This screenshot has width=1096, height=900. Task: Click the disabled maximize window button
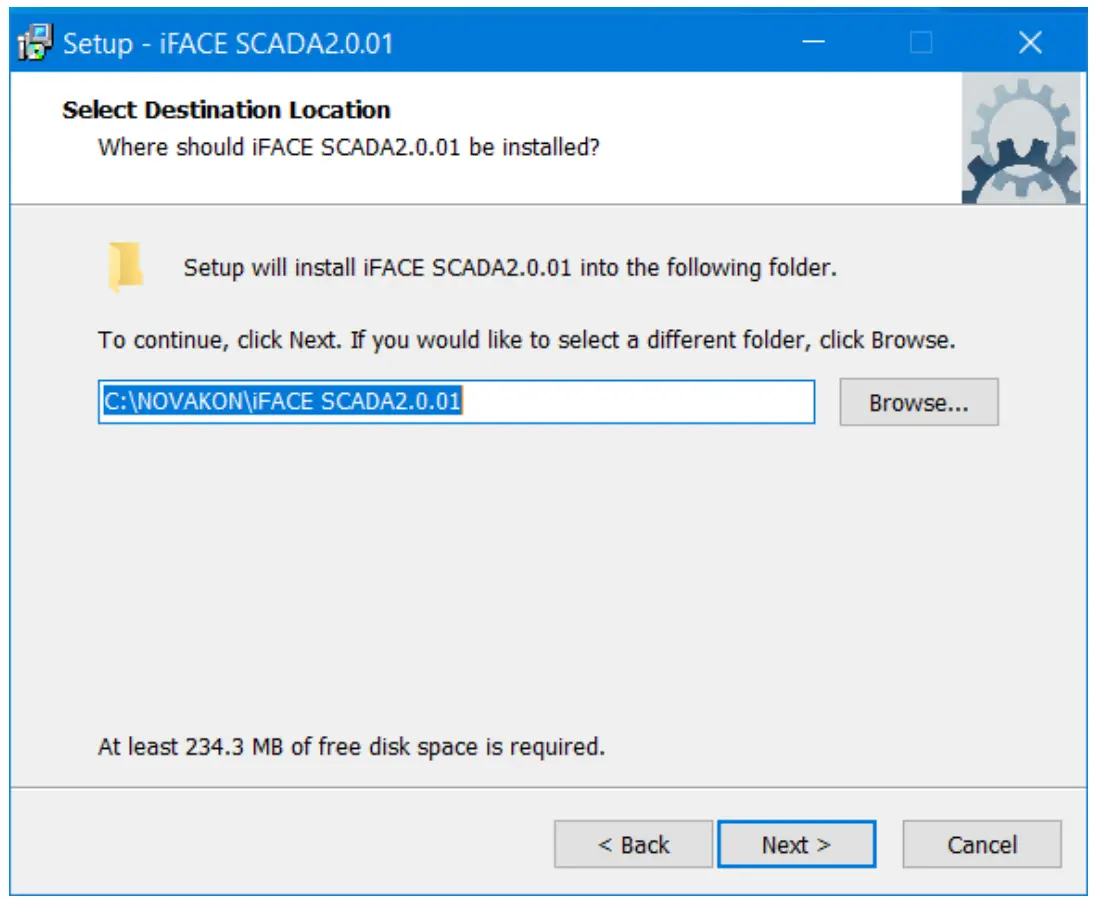(x=921, y=43)
